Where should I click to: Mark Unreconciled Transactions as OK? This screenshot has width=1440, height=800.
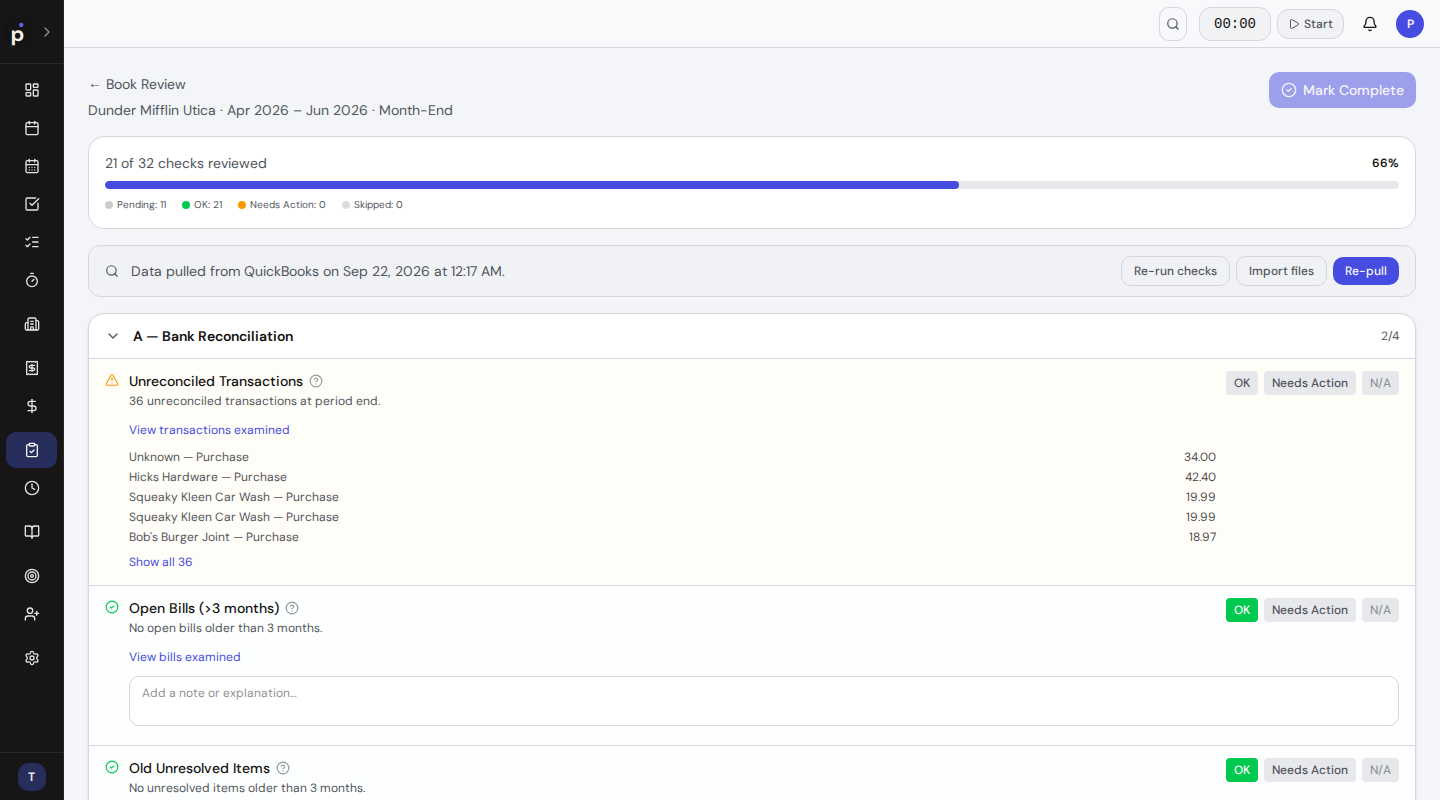tap(1242, 383)
